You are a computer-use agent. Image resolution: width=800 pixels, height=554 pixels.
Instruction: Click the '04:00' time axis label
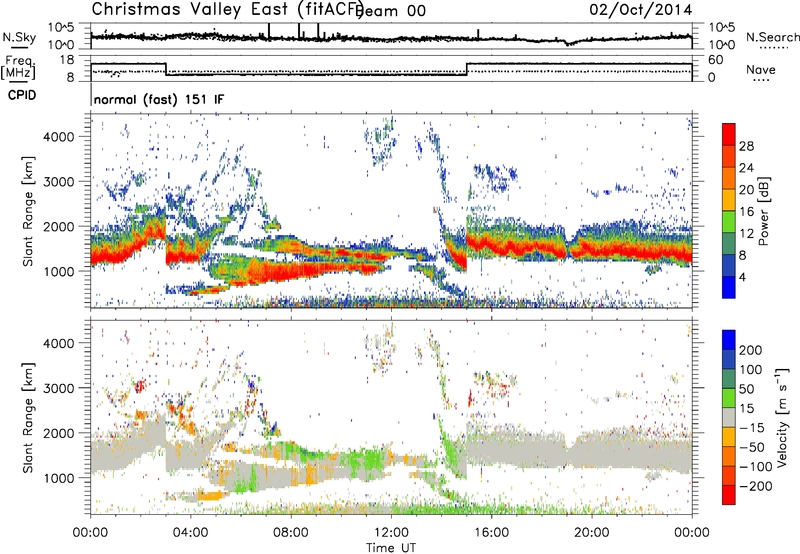point(191,533)
